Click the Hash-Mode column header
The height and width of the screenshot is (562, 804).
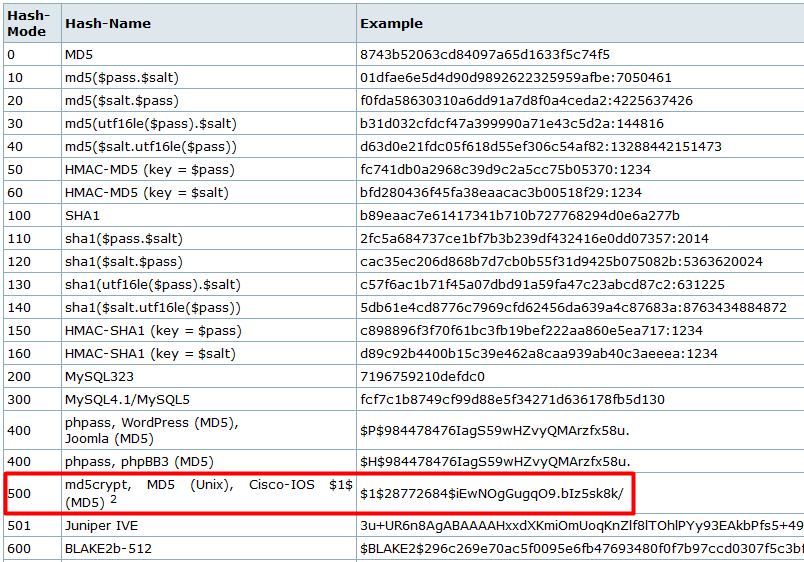click(26, 22)
